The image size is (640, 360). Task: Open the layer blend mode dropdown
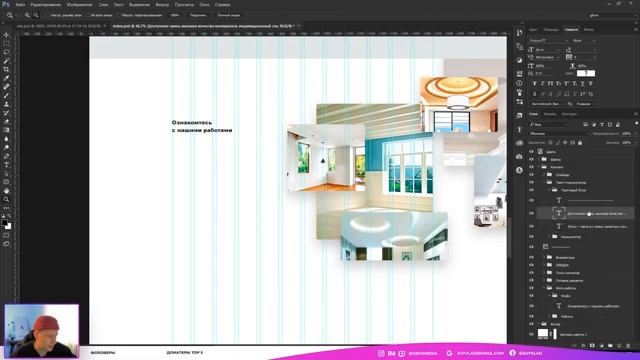pos(559,133)
